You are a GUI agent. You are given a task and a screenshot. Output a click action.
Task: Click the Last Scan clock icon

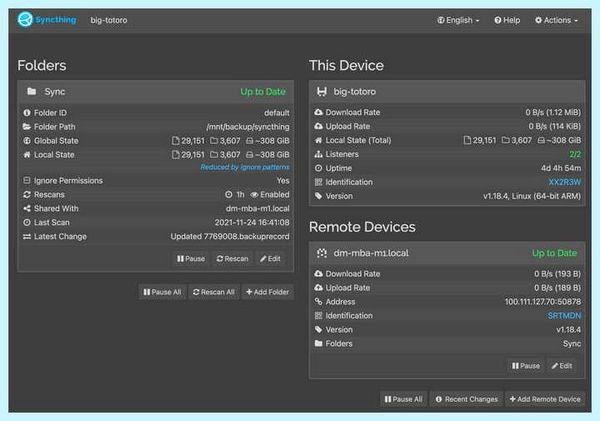27,222
